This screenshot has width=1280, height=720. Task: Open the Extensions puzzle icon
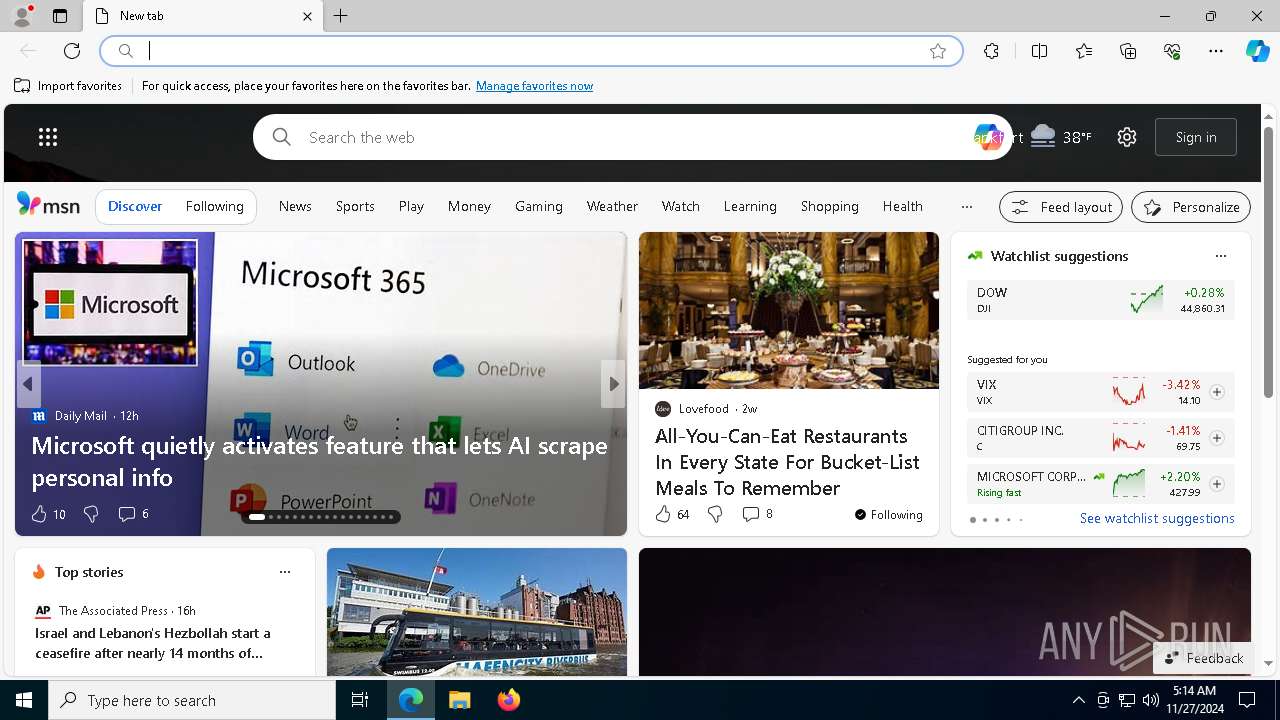[x=991, y=51]
